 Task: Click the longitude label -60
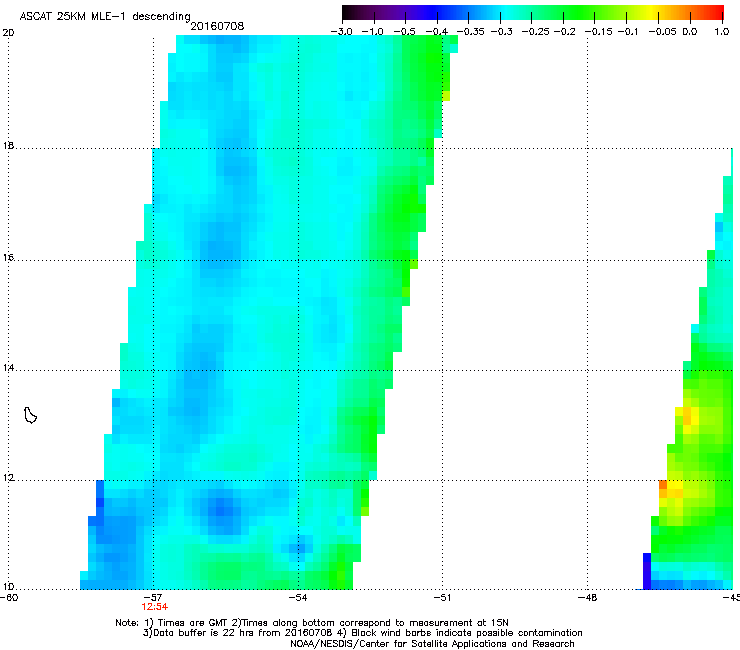tap(9, 598)
